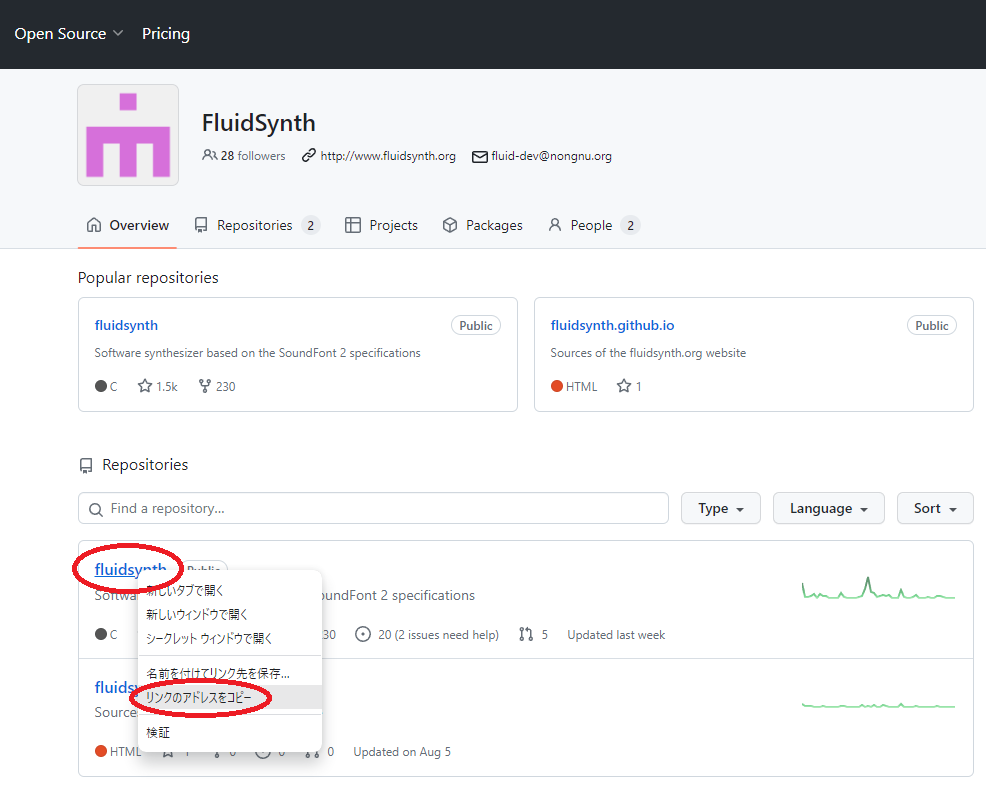Open the Type filter dropdown
Viewport: 986px width, 792px height.
click(721, 508)
